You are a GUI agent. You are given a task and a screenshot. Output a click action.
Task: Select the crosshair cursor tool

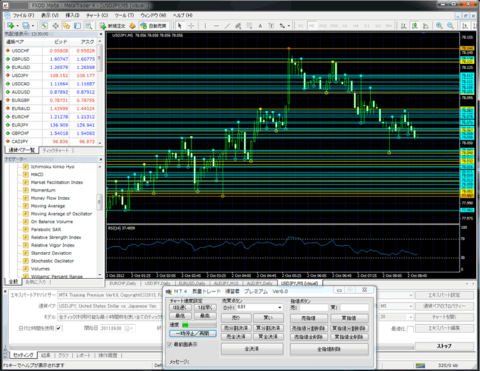191,26
